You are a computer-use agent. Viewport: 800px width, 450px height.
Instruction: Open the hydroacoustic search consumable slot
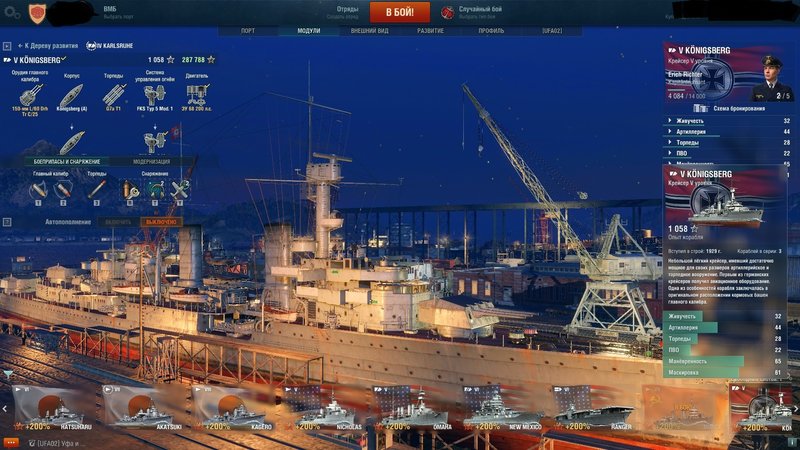tap(155, 191)
